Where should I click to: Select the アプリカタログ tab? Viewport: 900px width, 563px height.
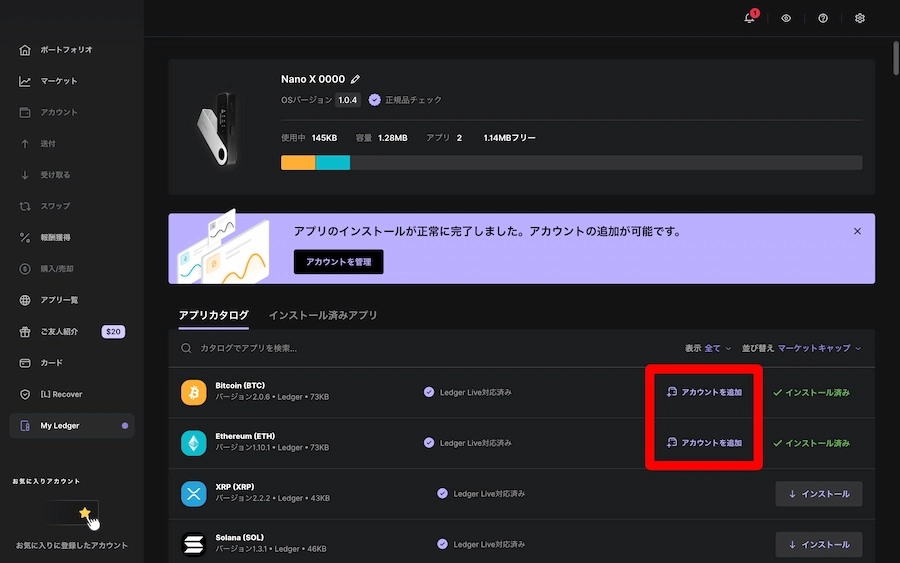click(x=213, y=315)
